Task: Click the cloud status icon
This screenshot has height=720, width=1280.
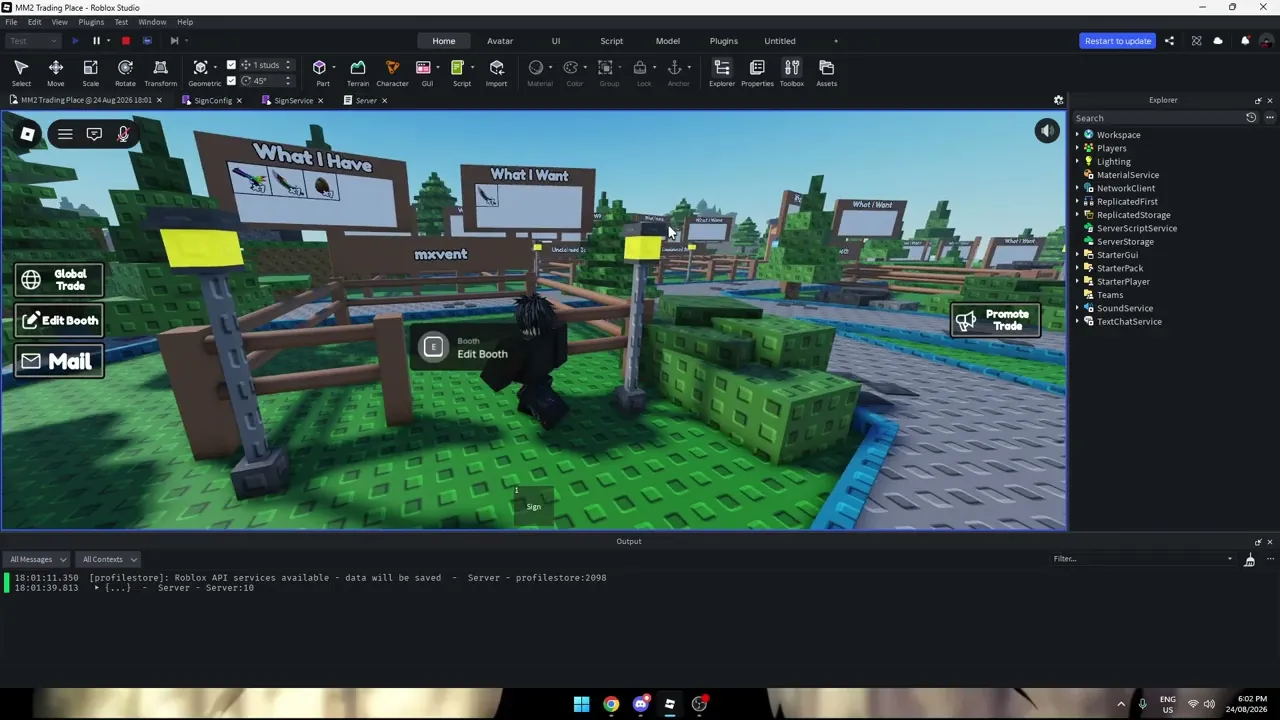Action: pos(1218,41)
